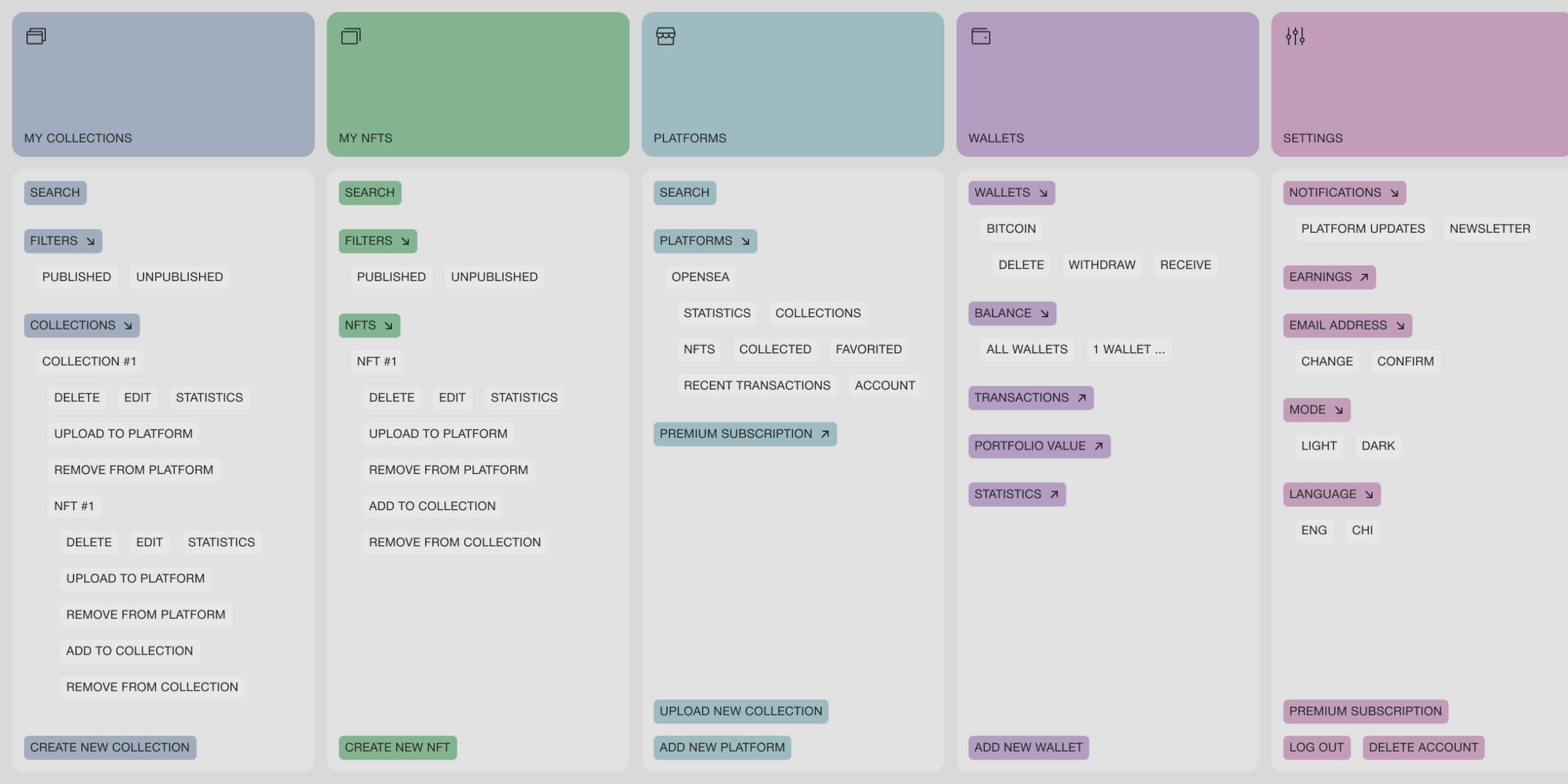This screenshot has height=784, width=1568.
Task: Click the My NFTs panel icon
Action: (x=351, y=36)
